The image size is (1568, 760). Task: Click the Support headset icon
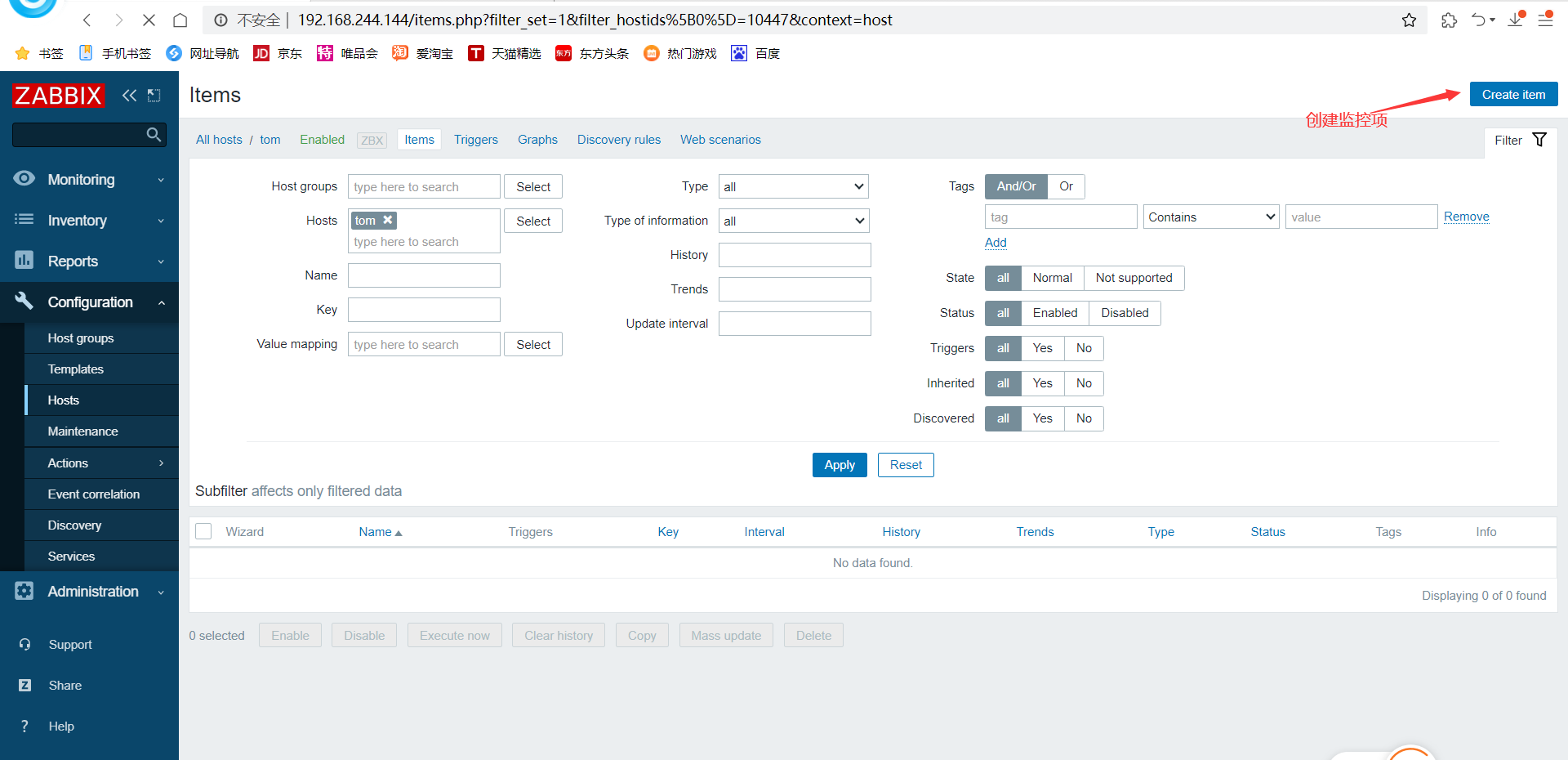tap(24, 645)
